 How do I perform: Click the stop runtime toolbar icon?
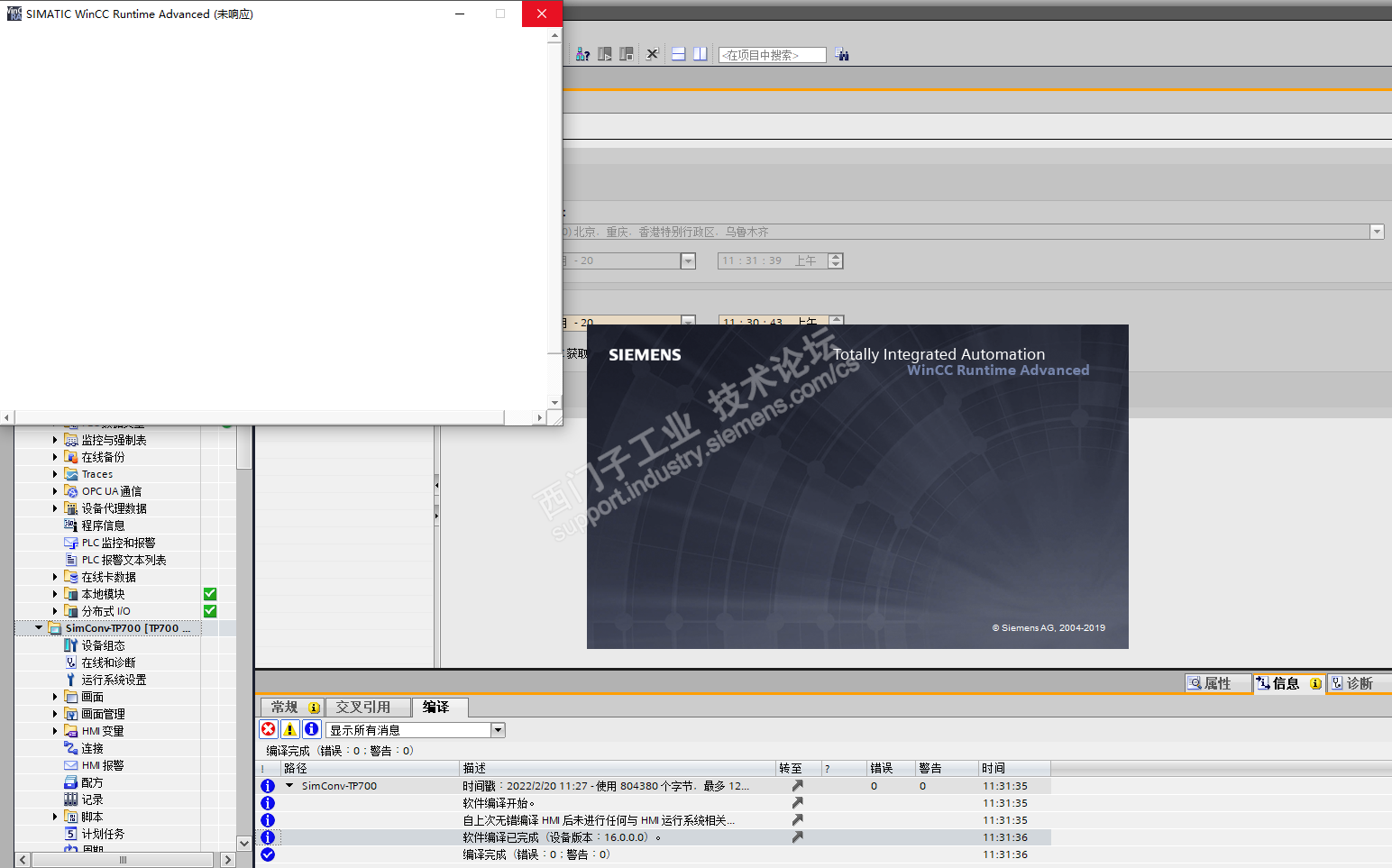627,54
